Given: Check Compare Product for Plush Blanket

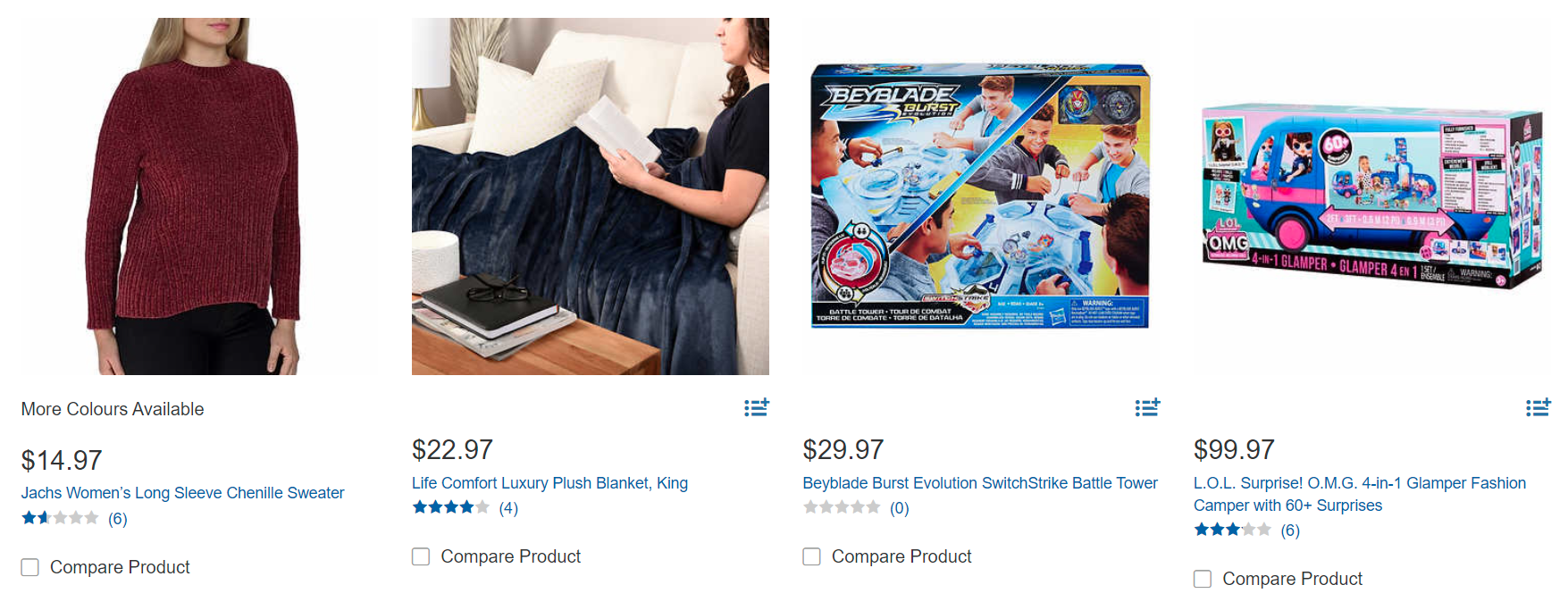Looking at the screenshot, I should click(421, 556).
